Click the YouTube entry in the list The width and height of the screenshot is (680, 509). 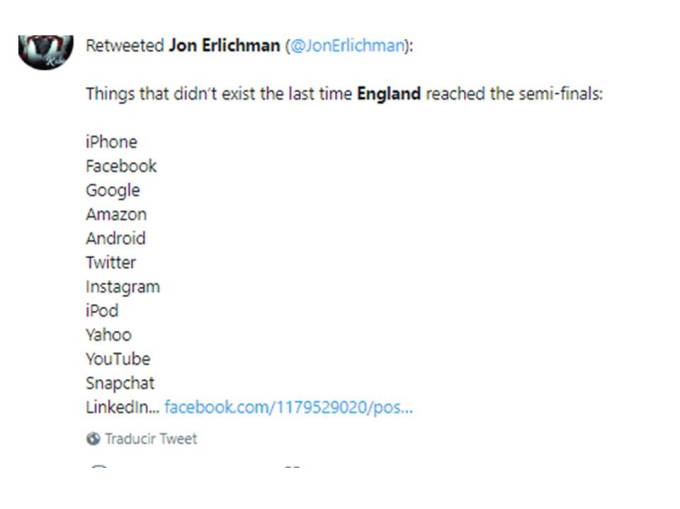click(x=118, y=359)
